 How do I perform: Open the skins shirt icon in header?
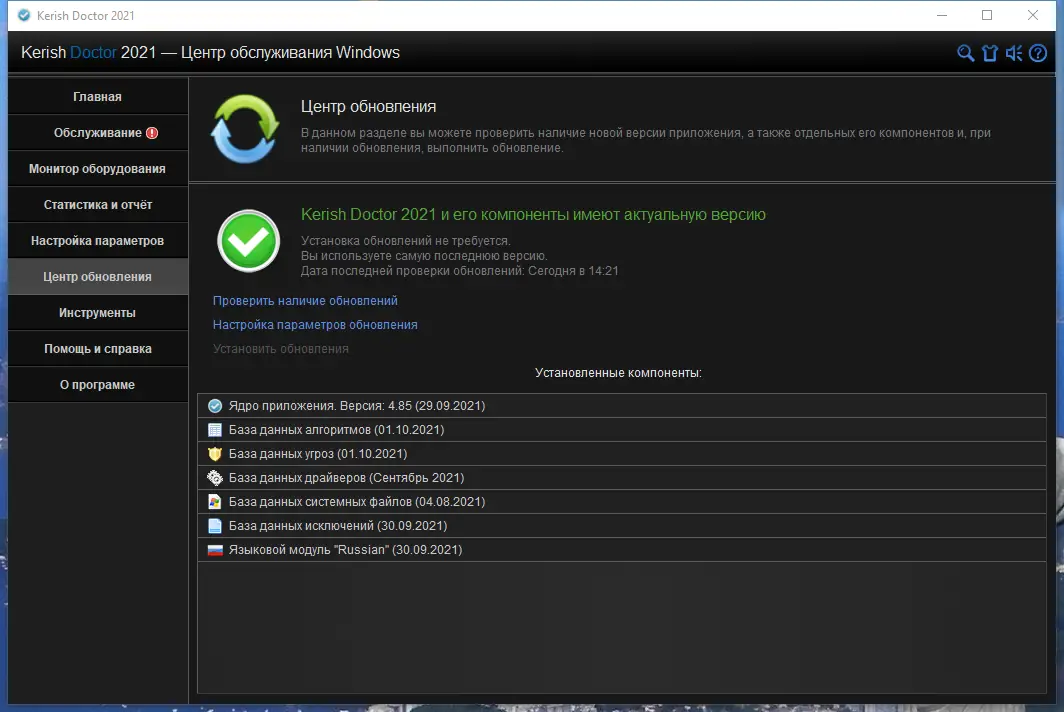(989, 53)
